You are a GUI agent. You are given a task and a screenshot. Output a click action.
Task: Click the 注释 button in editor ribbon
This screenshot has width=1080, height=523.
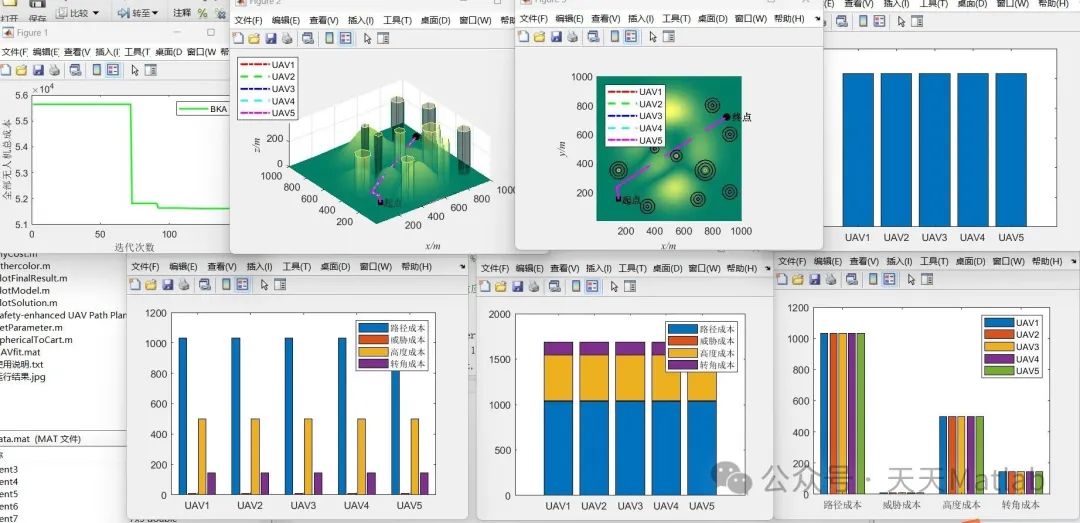pos(182,12)
